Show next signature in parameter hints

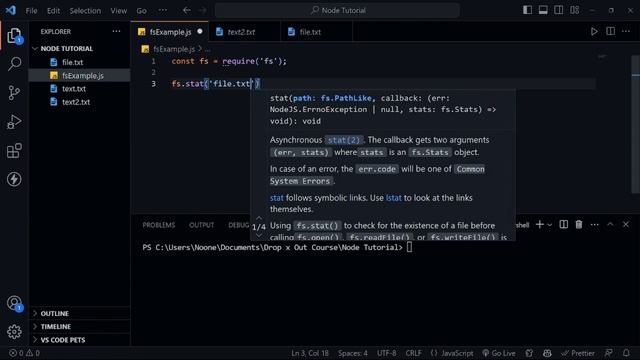[x=259, y=236]
